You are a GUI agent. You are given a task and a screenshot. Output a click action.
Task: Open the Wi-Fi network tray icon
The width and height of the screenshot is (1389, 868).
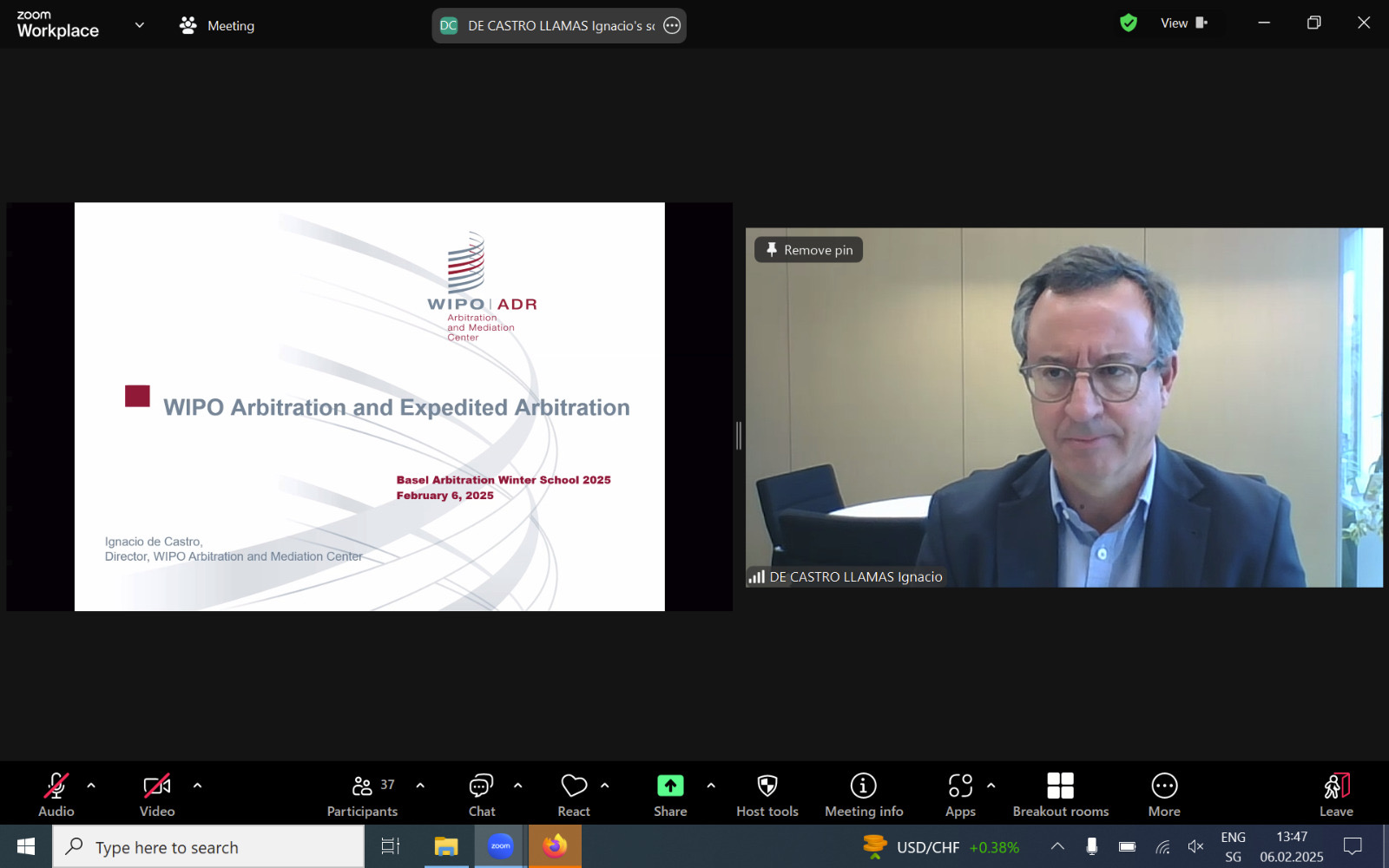click(1162, 846)
